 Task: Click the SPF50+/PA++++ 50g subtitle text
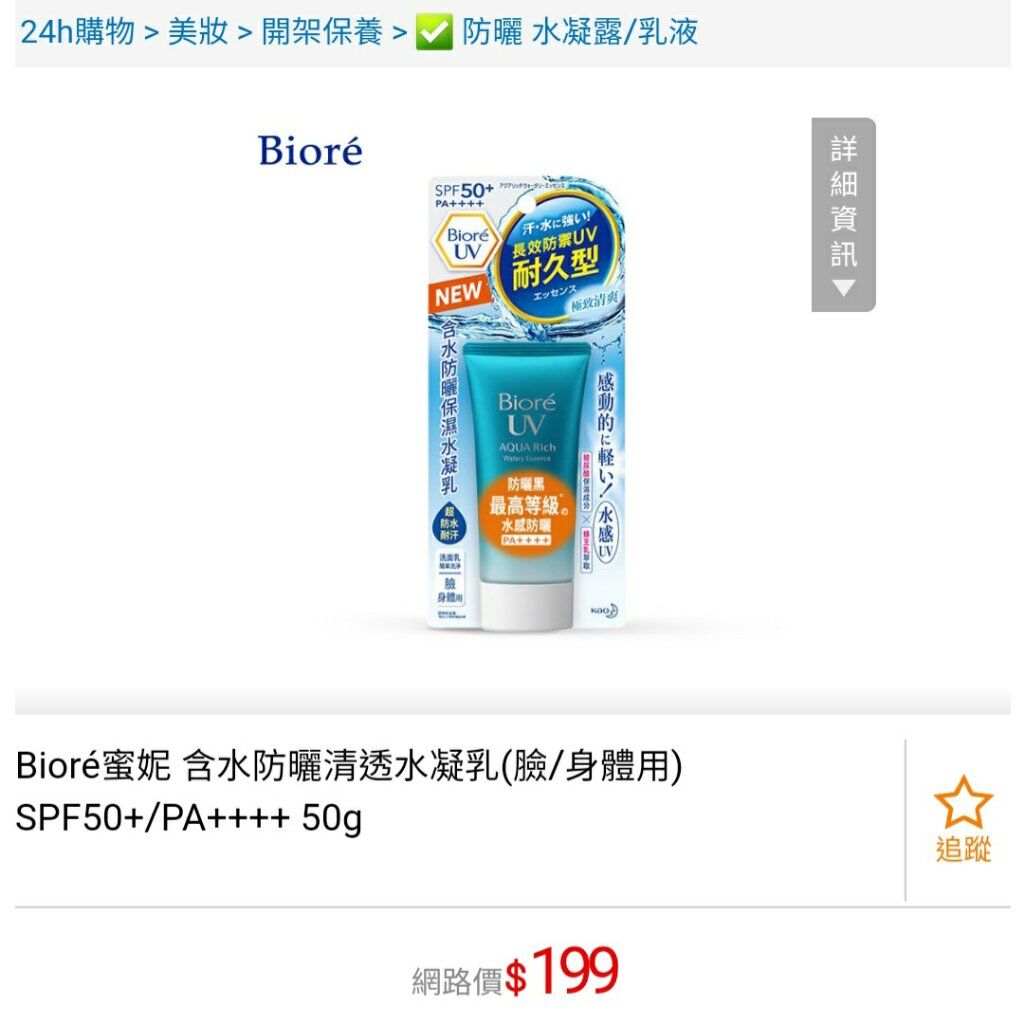click(189, 818)
